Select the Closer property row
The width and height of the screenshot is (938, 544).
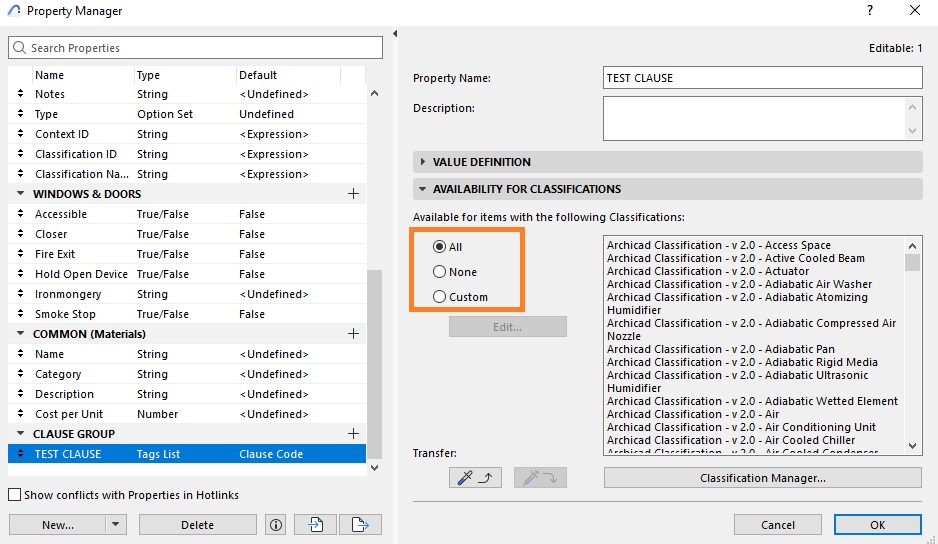click(187, 234)
